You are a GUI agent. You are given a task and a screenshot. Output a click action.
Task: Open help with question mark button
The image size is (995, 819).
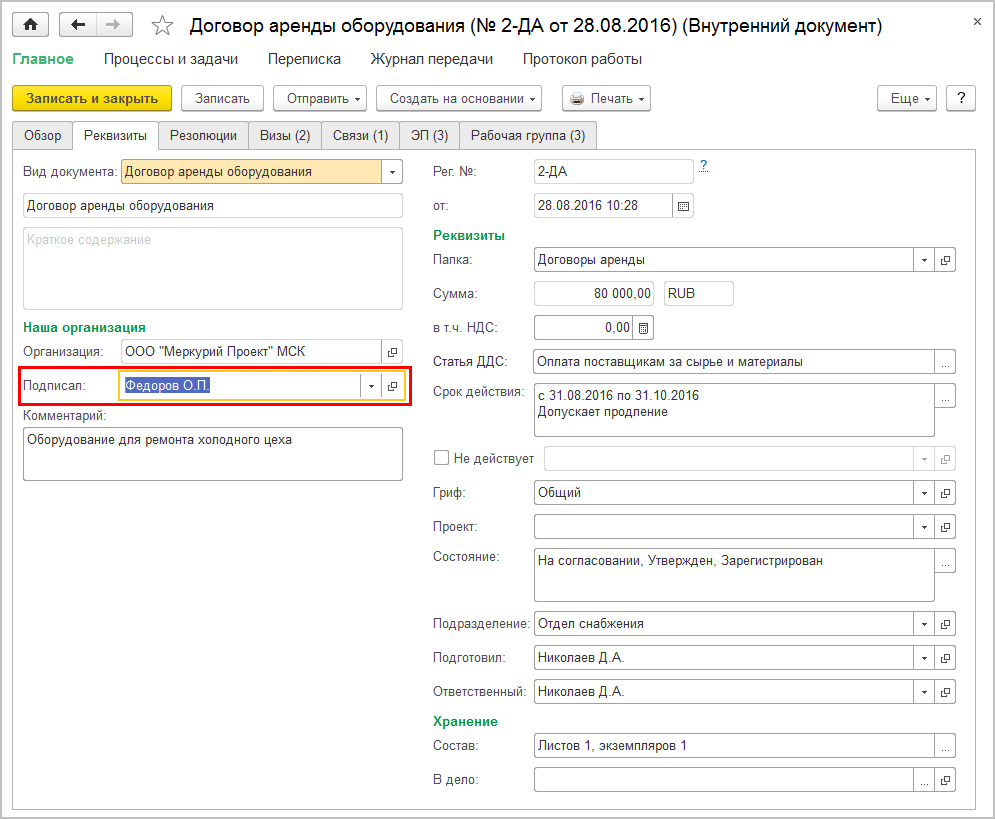click(961, 98)
